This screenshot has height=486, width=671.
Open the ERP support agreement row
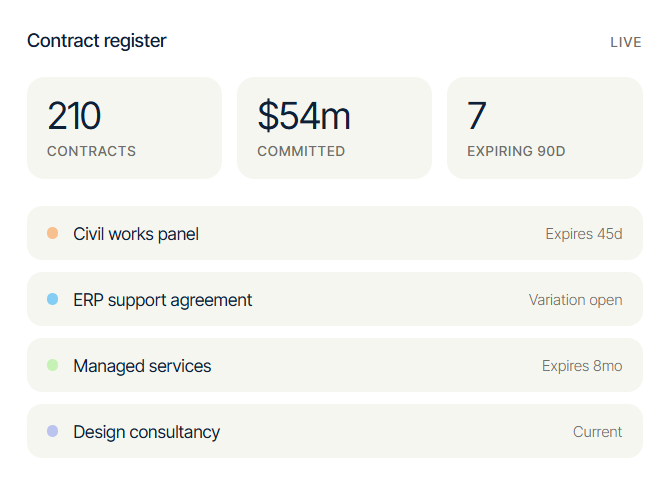pyautogui.click(x=335, y=299)
